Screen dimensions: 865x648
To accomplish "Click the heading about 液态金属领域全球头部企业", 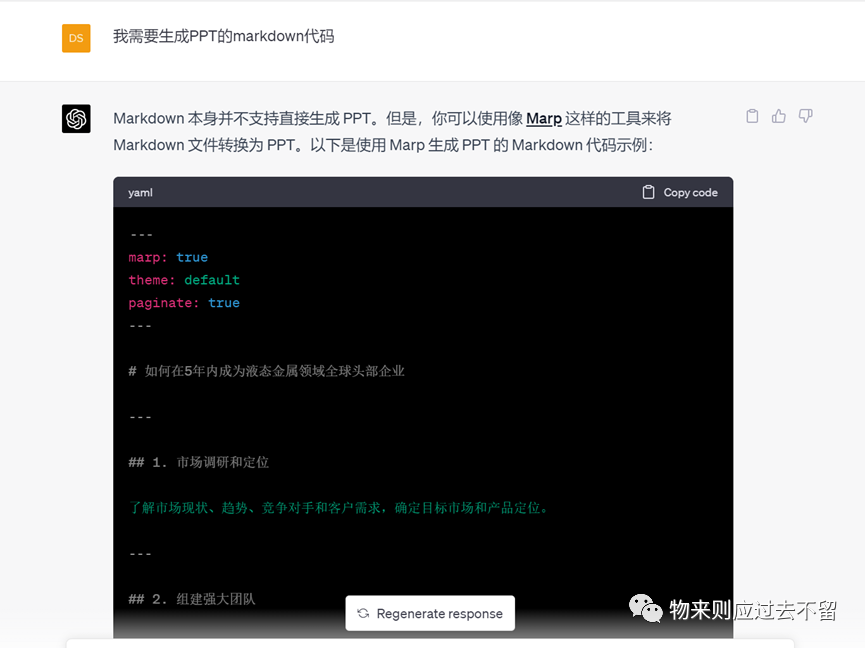I will pos(267,371).
